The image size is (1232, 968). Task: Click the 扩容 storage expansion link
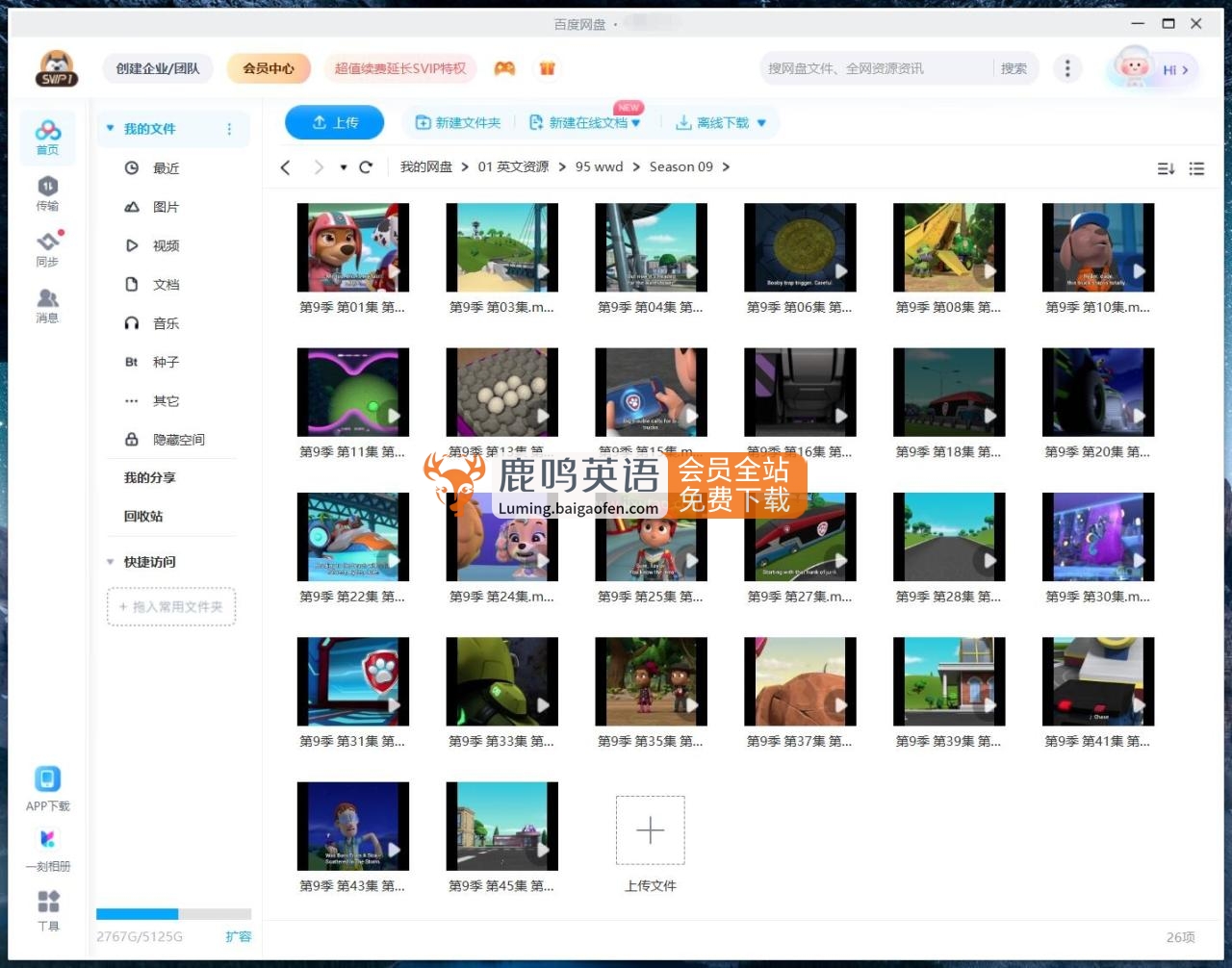[238, 935]
